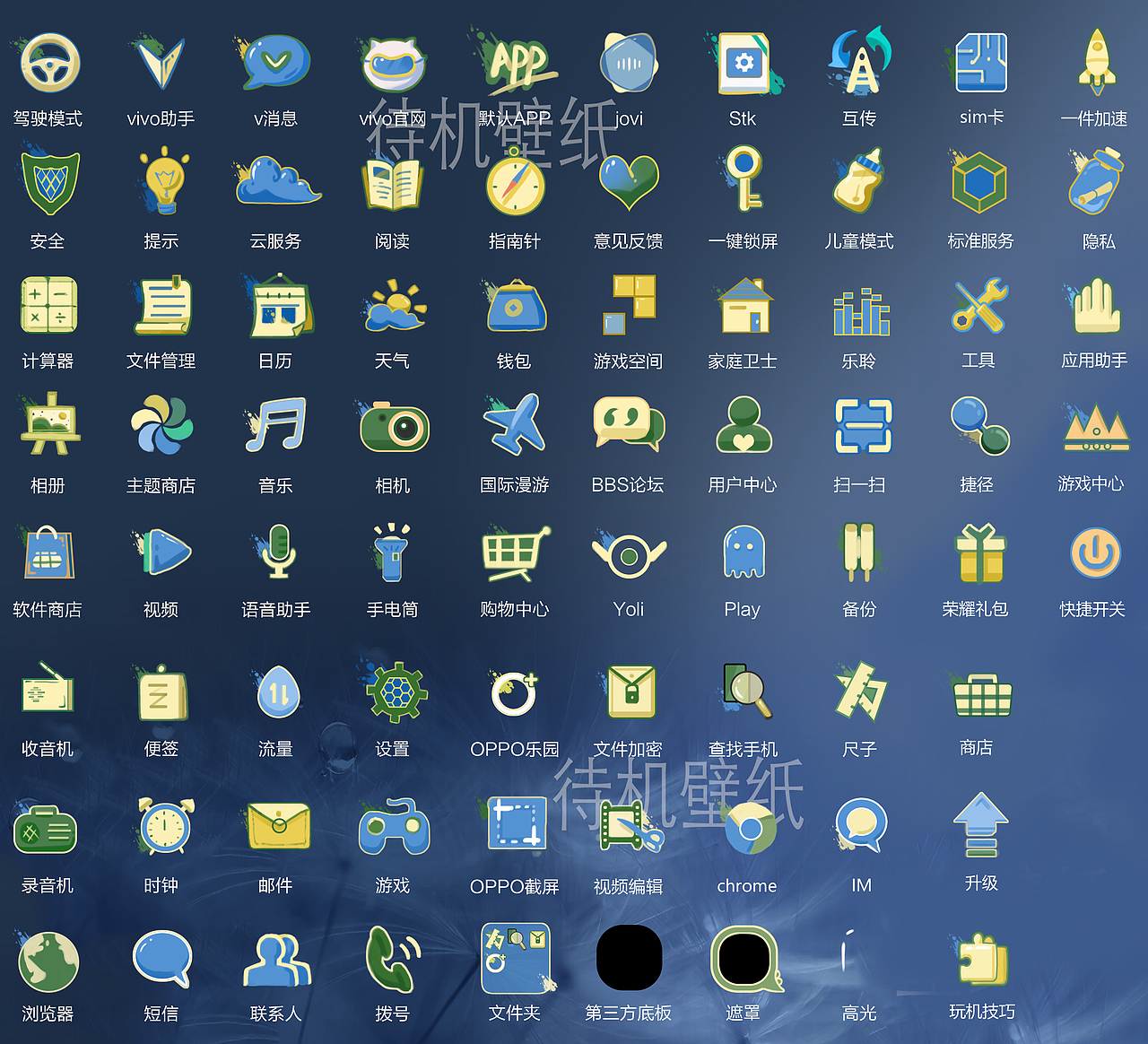Open the 邮件 envelope icon
This screenshot has height=1044, width=1148.
pyautogui.click(x=279, y=826)
